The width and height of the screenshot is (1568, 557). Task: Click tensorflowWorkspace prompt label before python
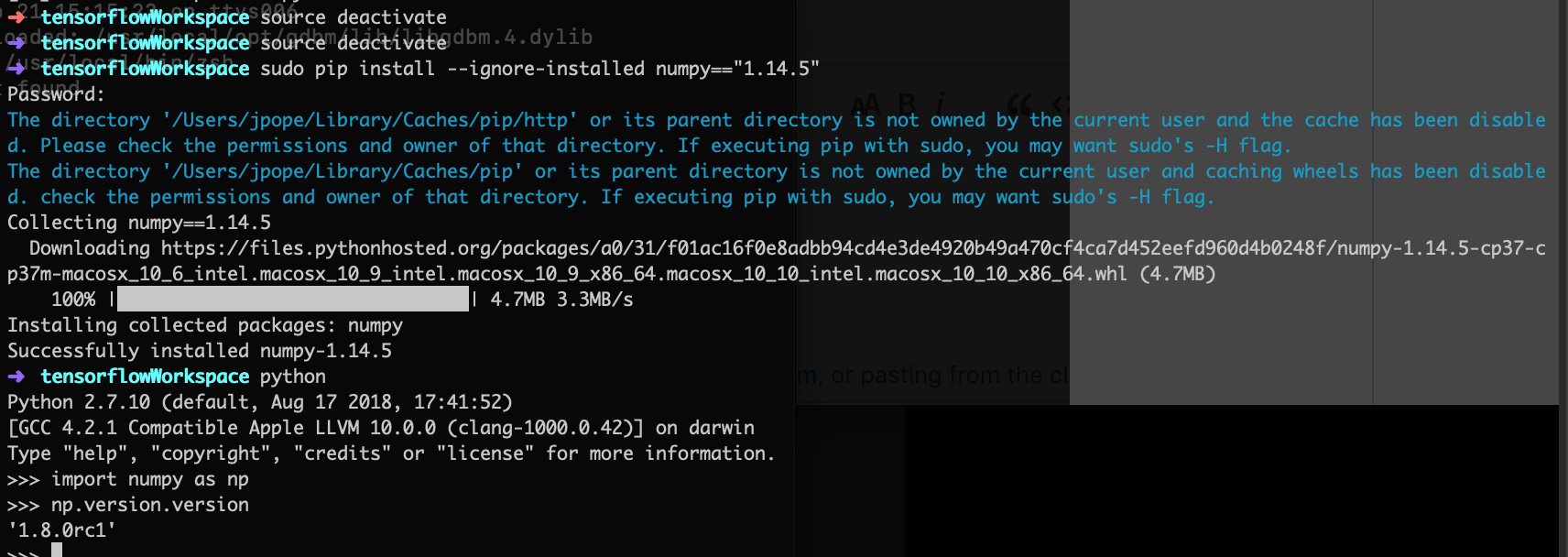click(x=145, y=377)
